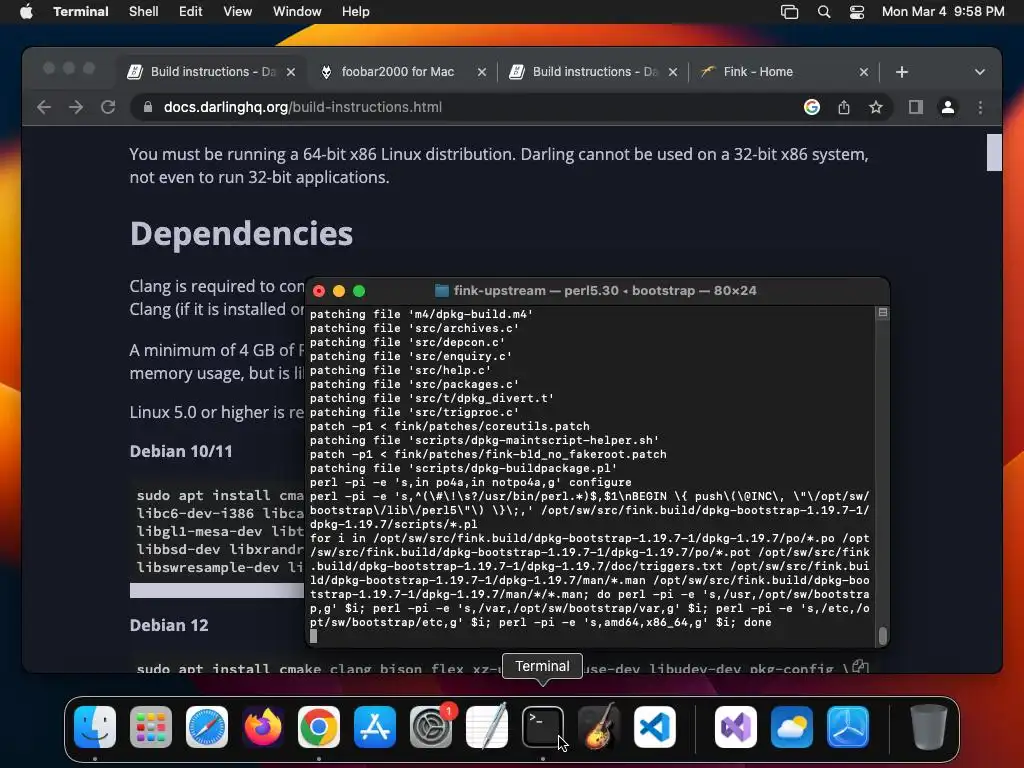Open Visual Studio purple icon in Dock
The height and width of the screenshot is (768, 1024).
click(x=736, y=727)
